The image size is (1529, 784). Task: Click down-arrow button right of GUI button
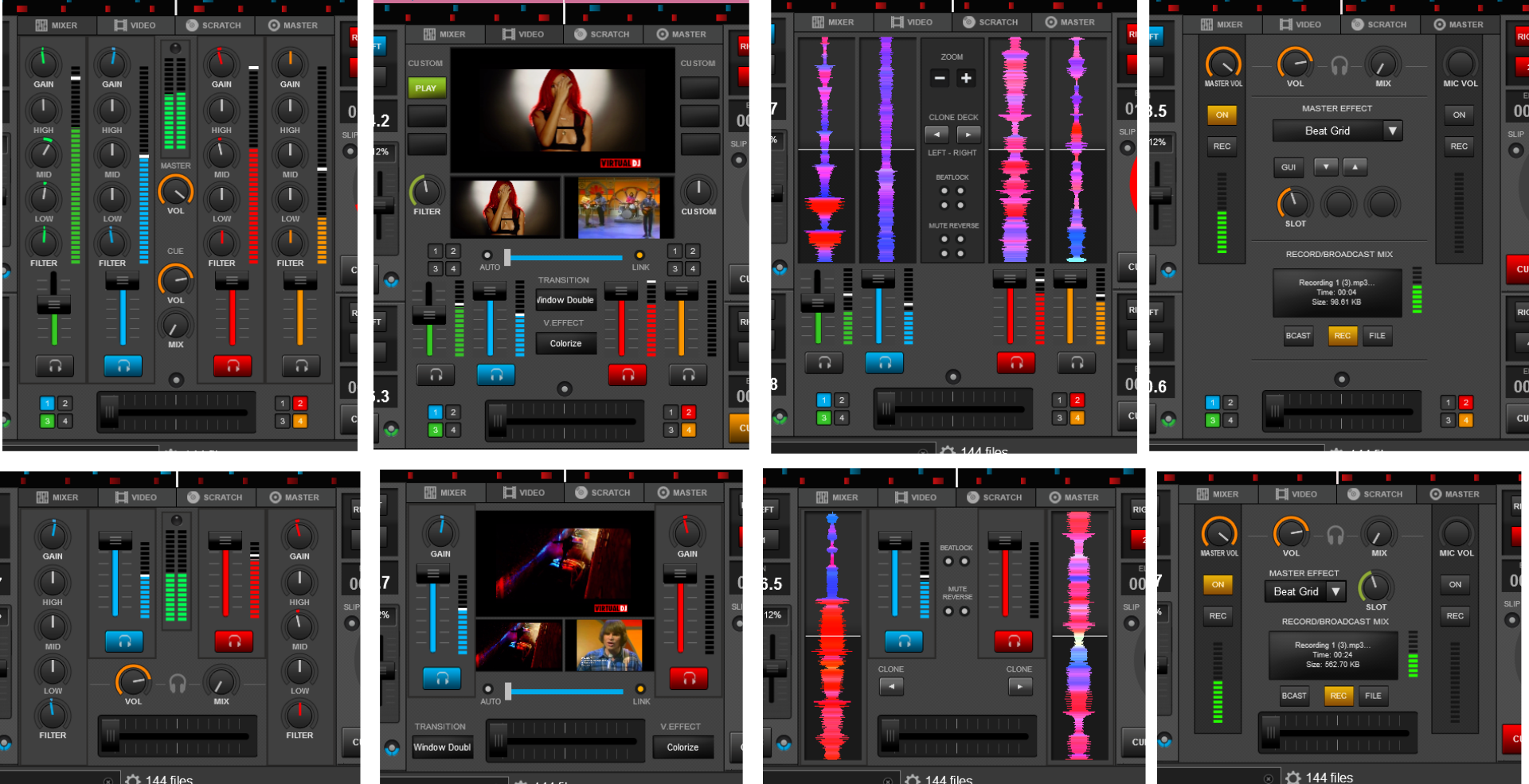coord(1325,167)
